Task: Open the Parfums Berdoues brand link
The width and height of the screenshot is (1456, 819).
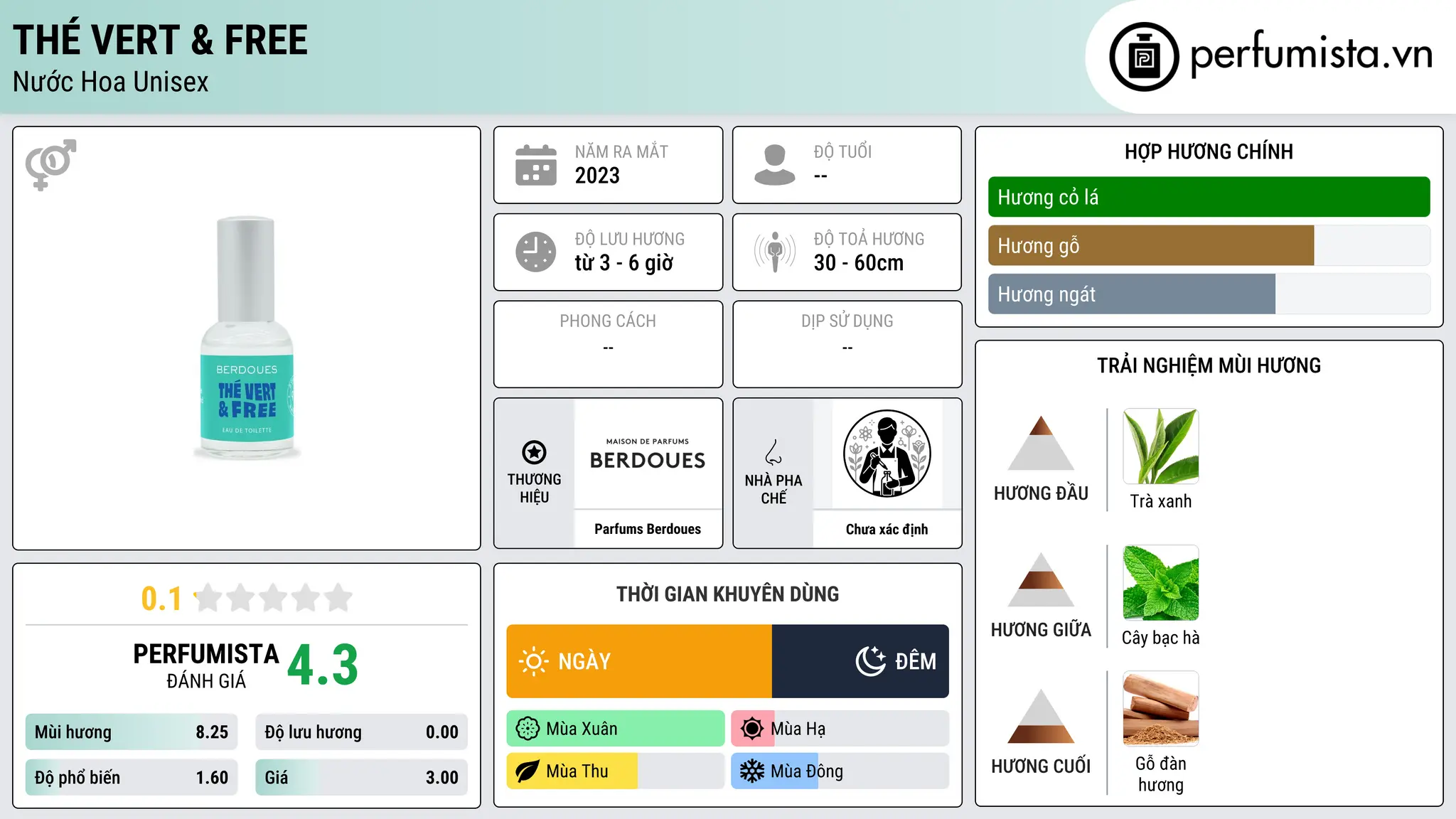Action: [x=648, y=529]
